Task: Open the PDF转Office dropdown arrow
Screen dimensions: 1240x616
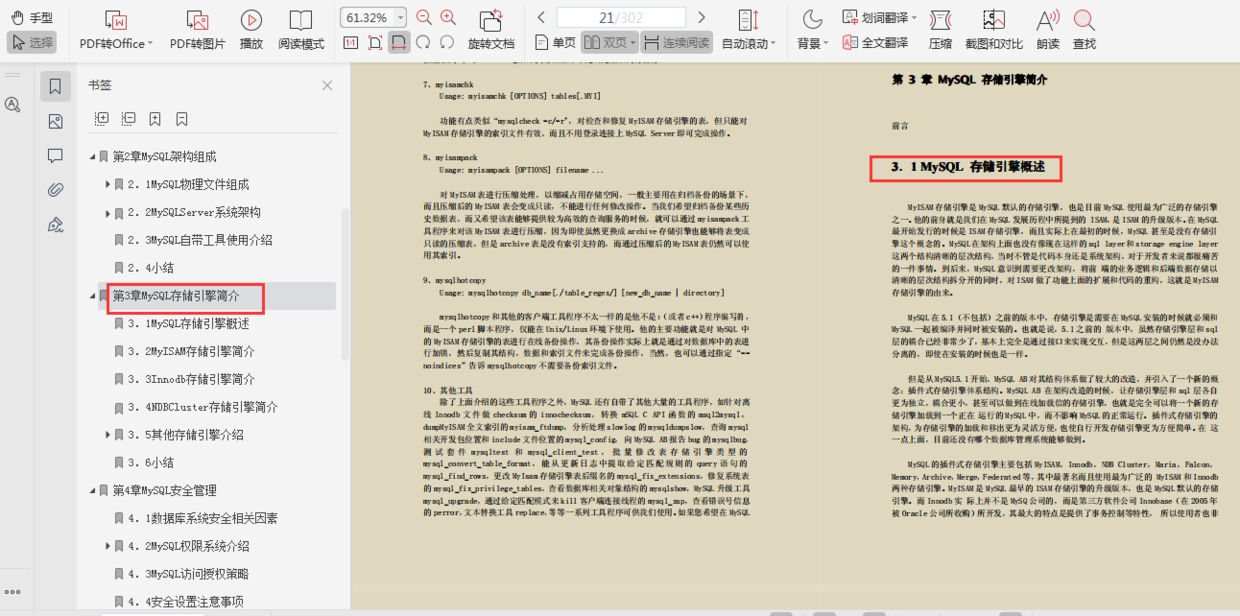Action: (x=150, y=44)
